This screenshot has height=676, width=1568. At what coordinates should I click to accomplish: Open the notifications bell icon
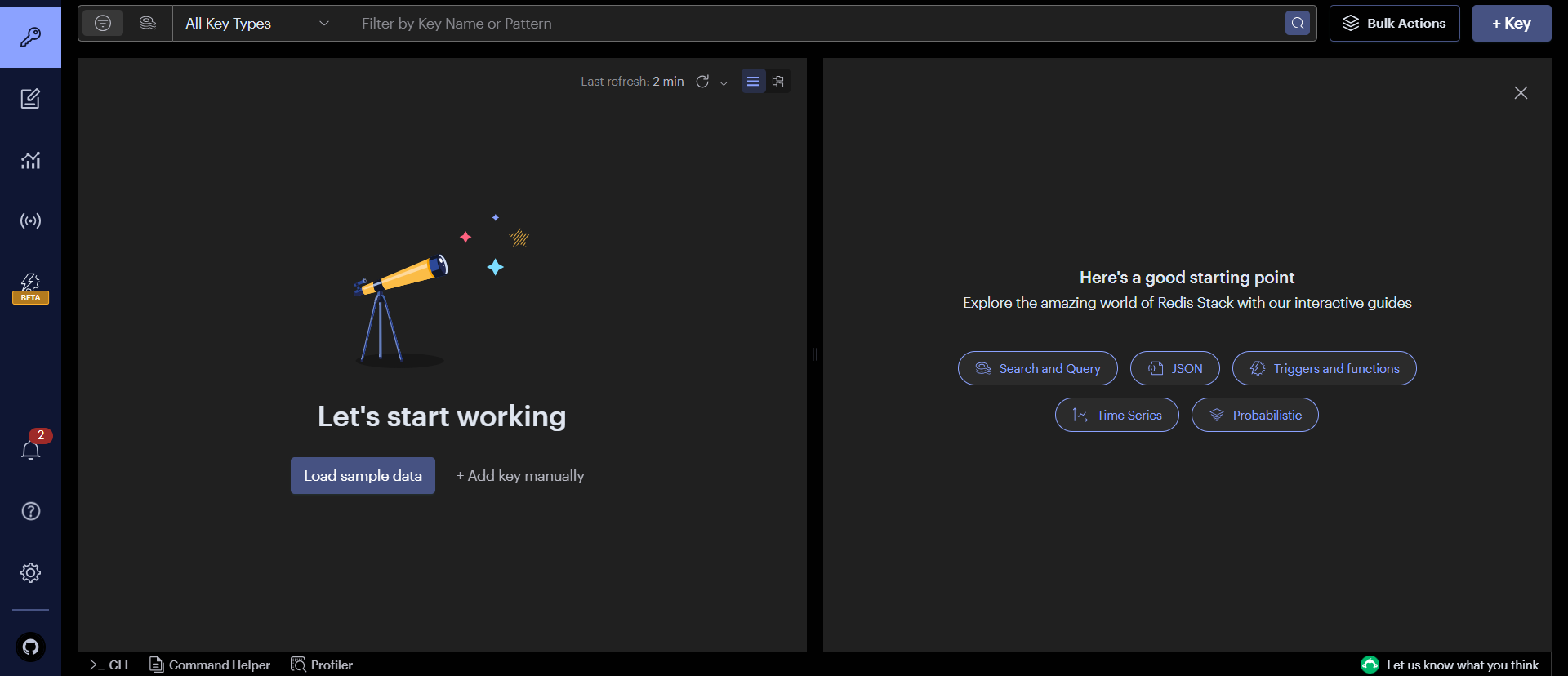tap(30, 450)
